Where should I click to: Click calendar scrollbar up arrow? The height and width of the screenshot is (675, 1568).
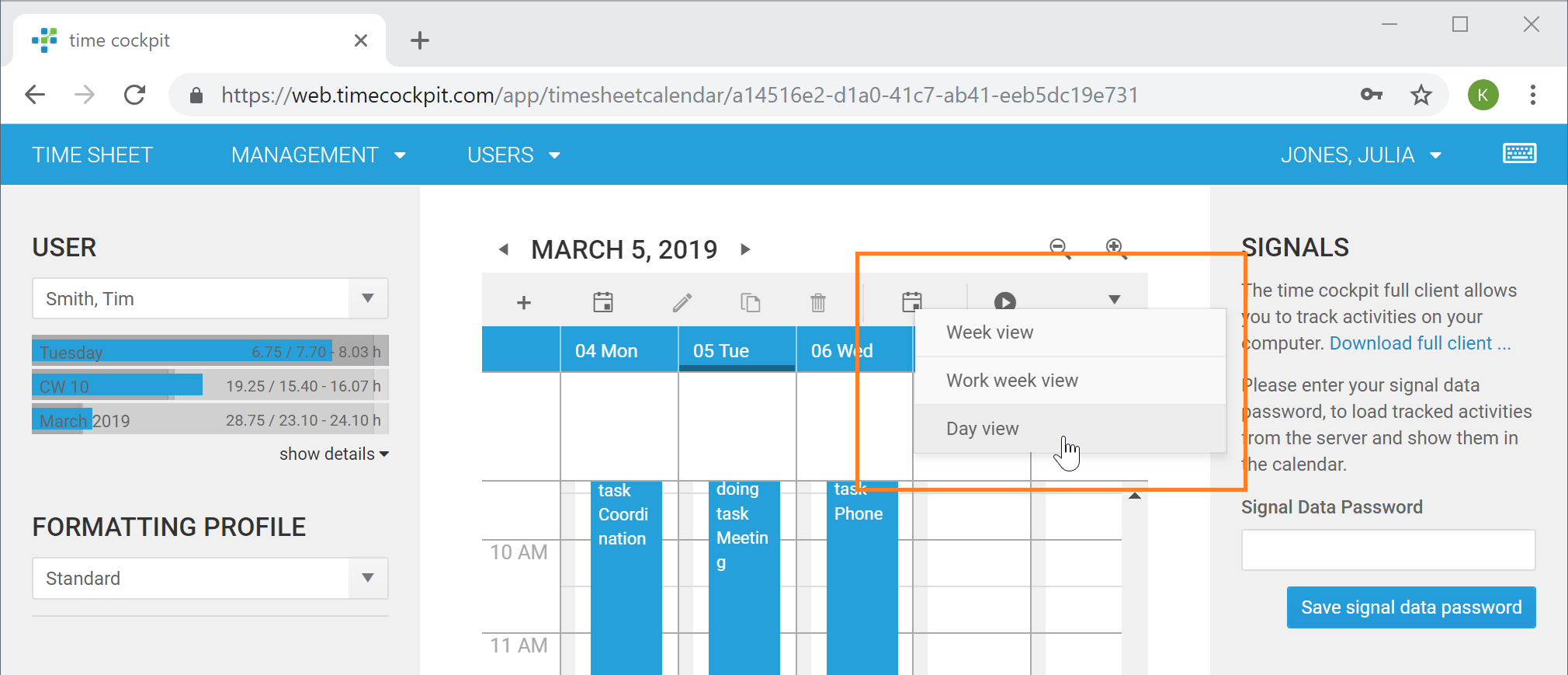[1134, 496]
